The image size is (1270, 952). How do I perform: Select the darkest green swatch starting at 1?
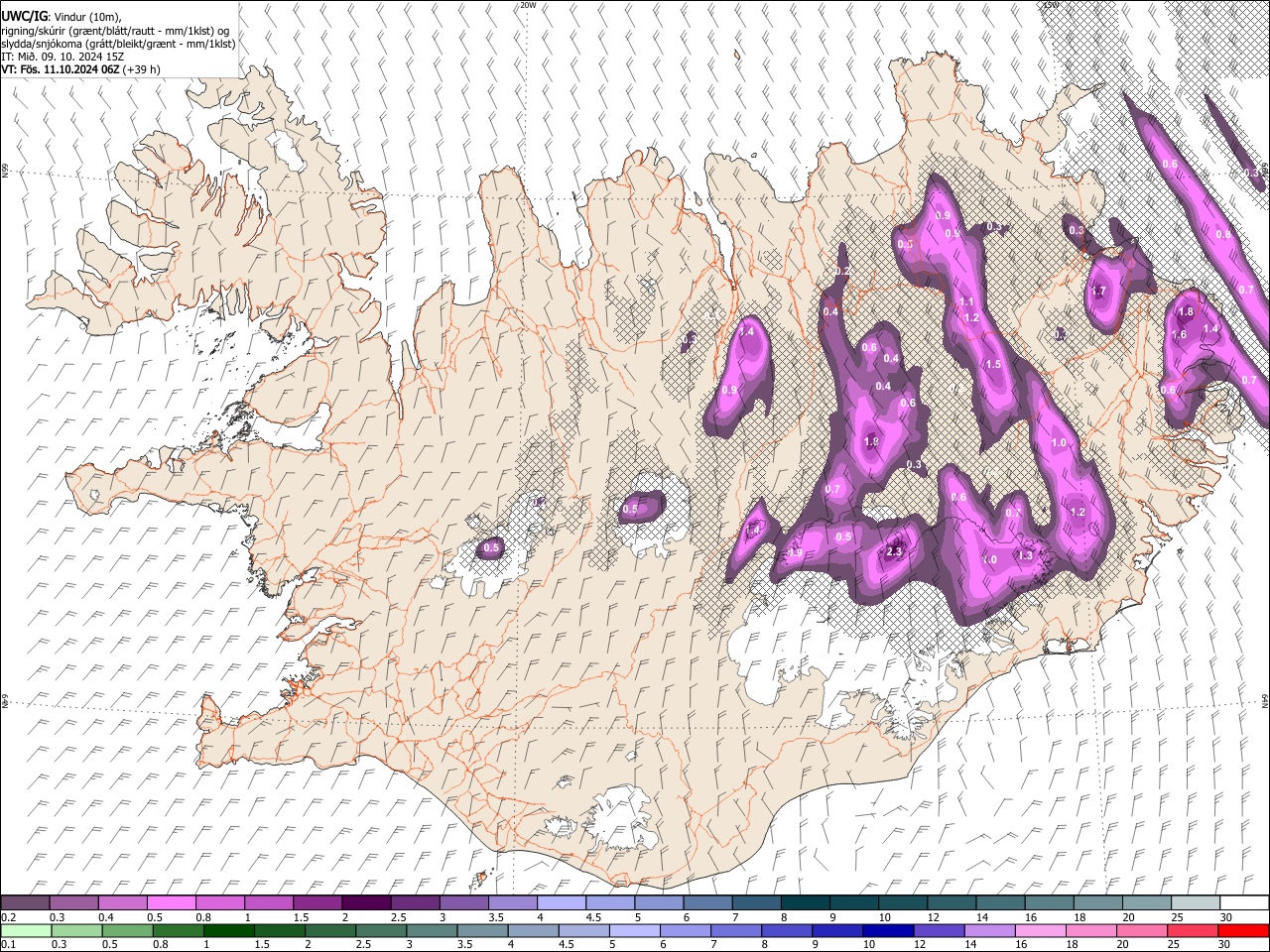click(x=230, y=930)
